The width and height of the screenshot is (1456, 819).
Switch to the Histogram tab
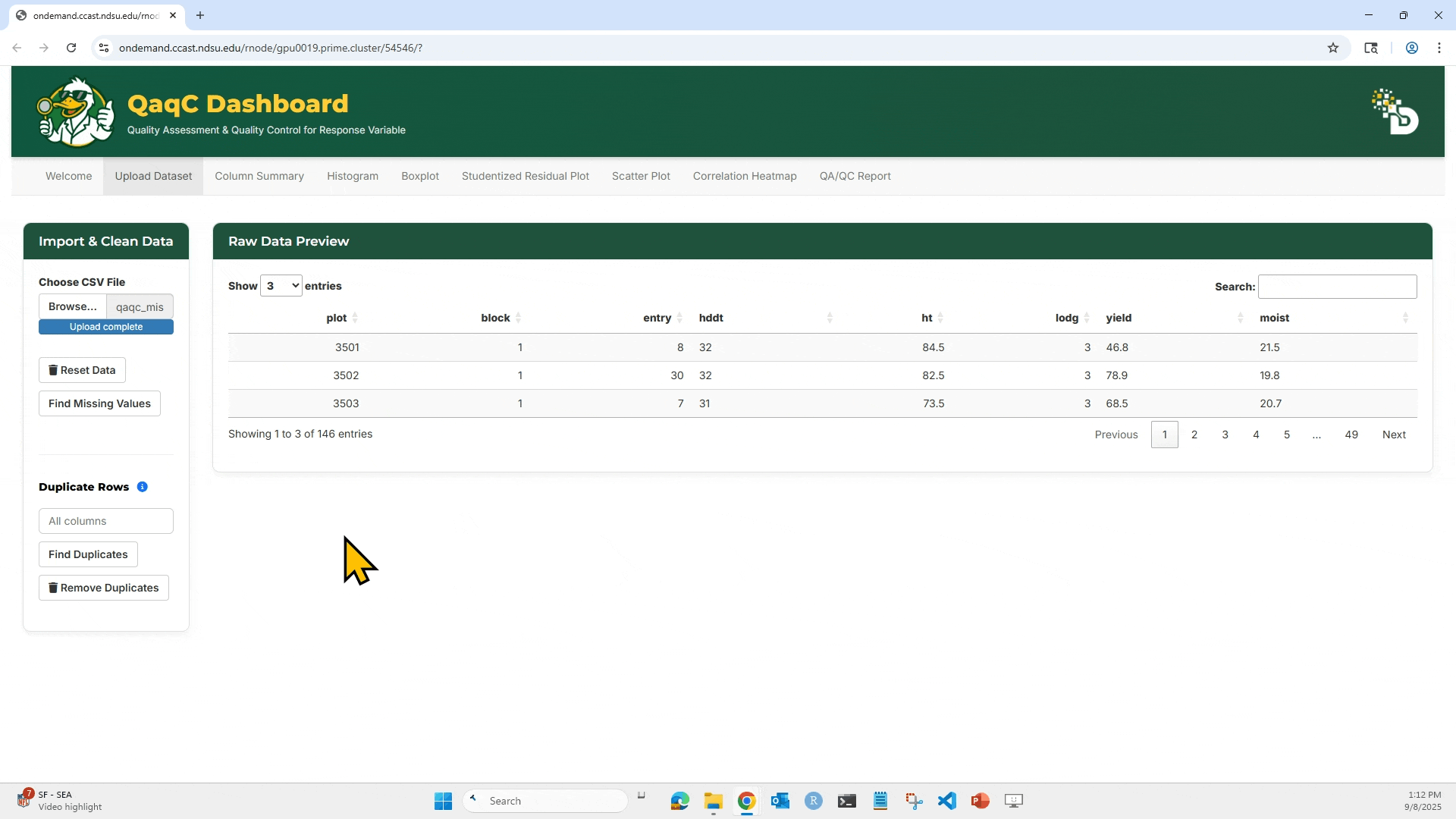pos(352,176)
